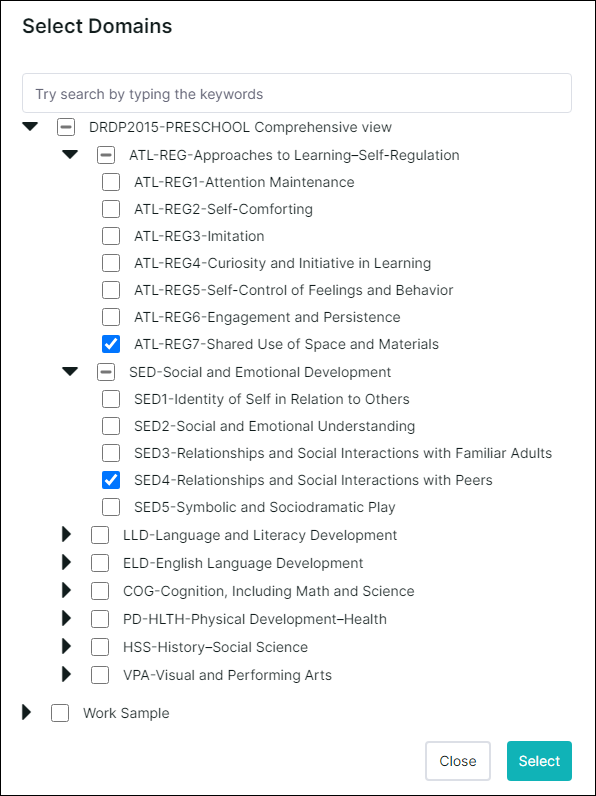Check the Work Sample checkbox
Image resolution: width=596 pixels, height=796 pixels.
coord(60,713)
